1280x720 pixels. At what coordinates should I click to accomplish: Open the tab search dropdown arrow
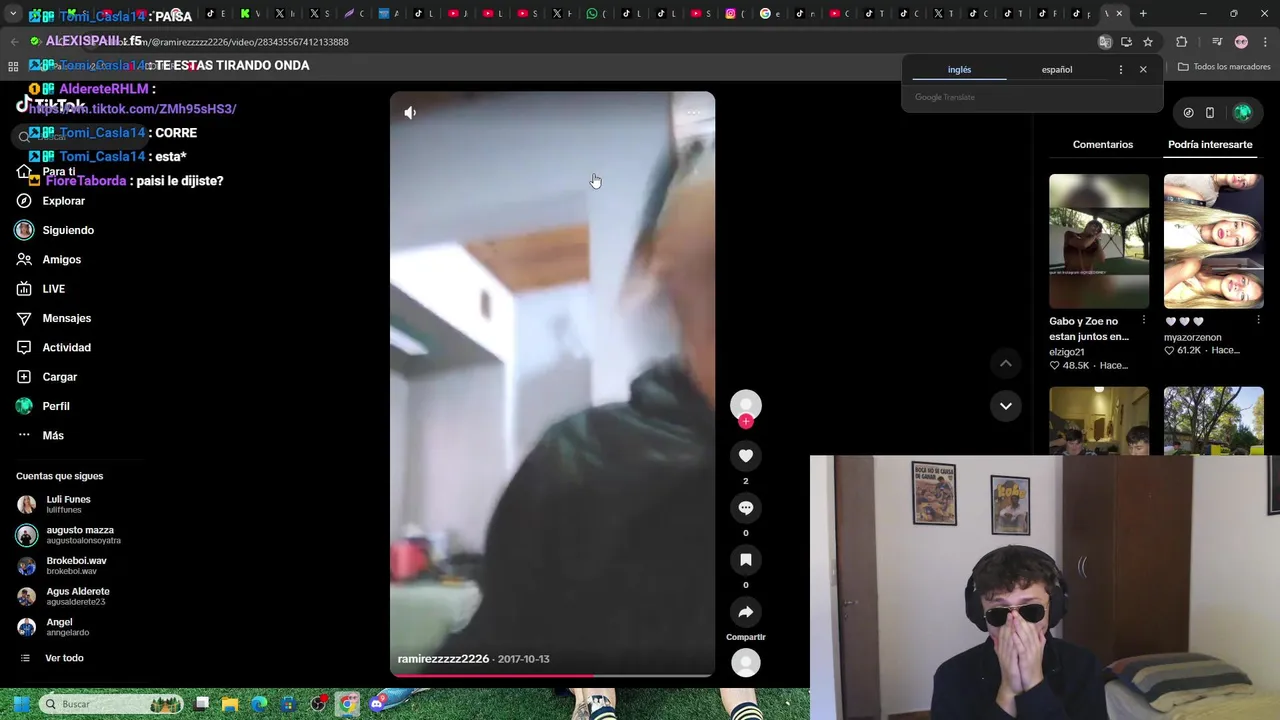[13, 14]
